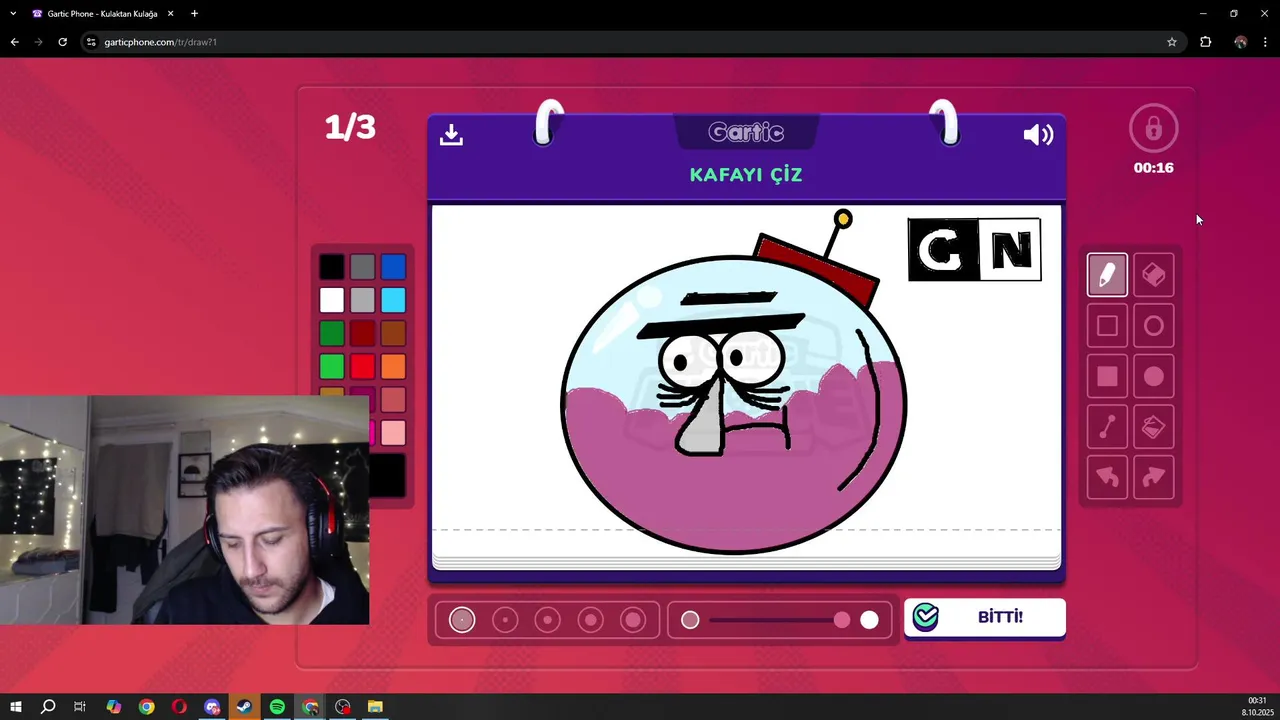Pick the brown color swatch
Image resolution: width=1280 pixels, height=720 pixels.
pyautogui.click(x=393, y=333)
